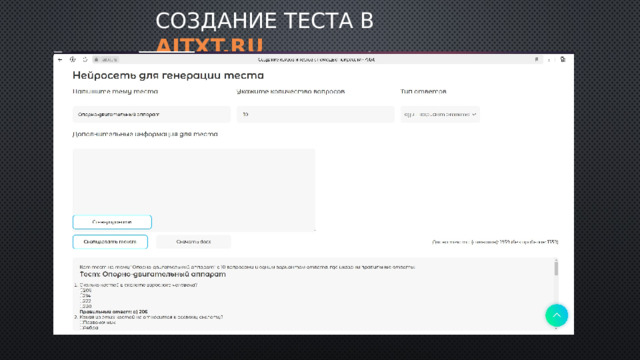Open the extensions icon at browser bar end
The height and width of the screenshot is (360, 640).
[x=563, y=60]
